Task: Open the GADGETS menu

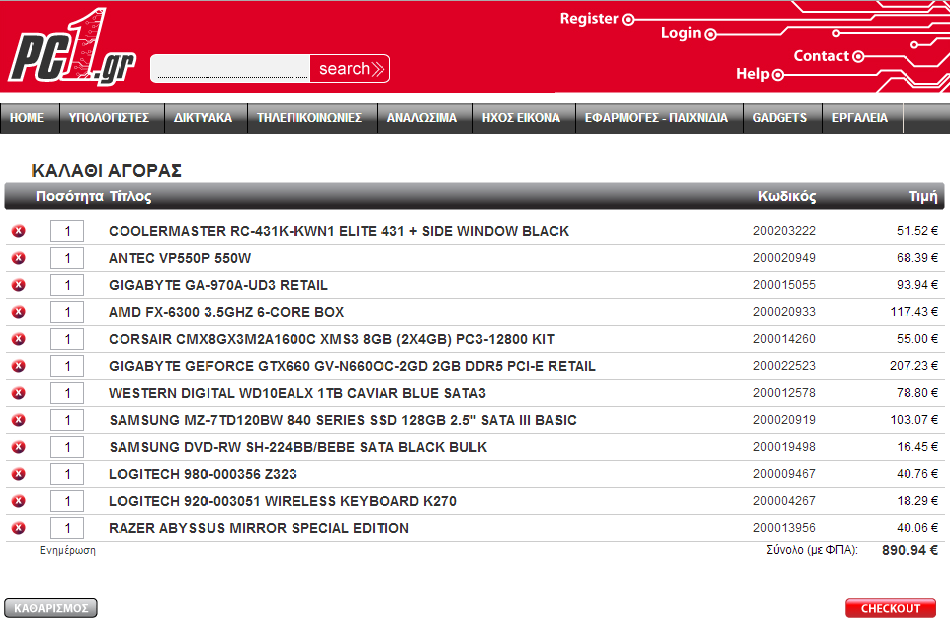Action: (780, 117)
